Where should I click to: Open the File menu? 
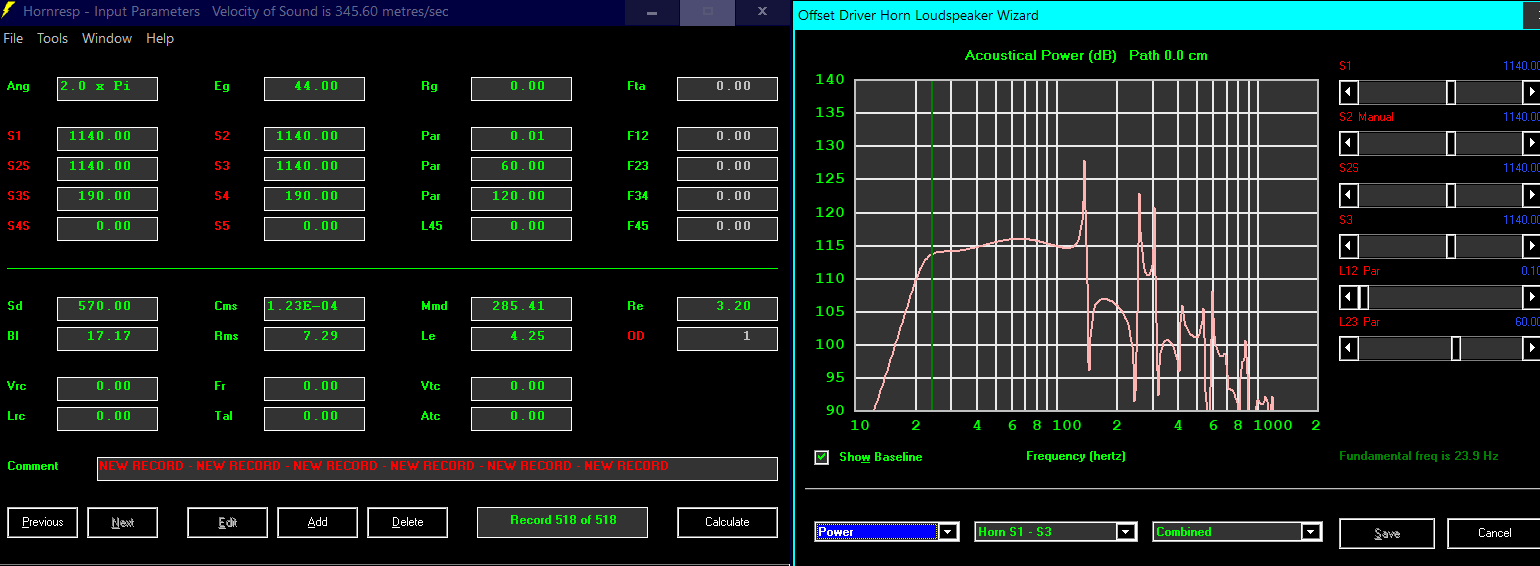13,38
